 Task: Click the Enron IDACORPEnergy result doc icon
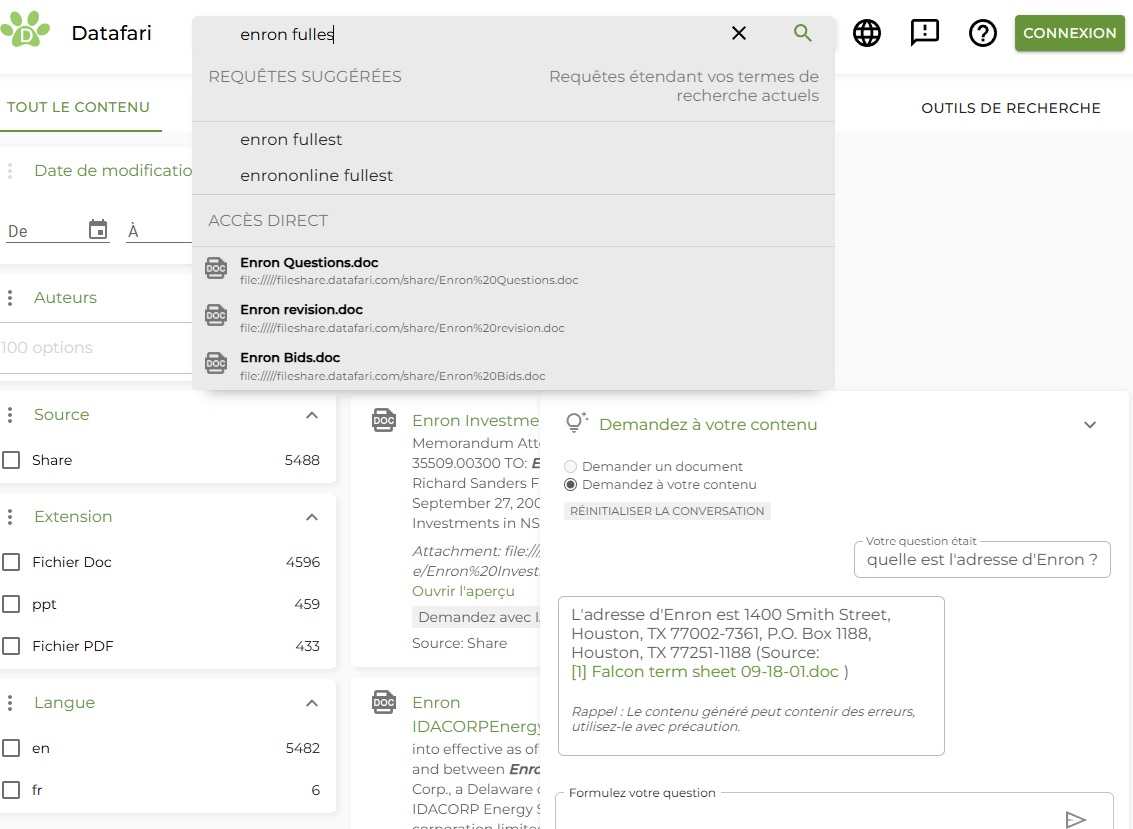(x=384, y=702)
